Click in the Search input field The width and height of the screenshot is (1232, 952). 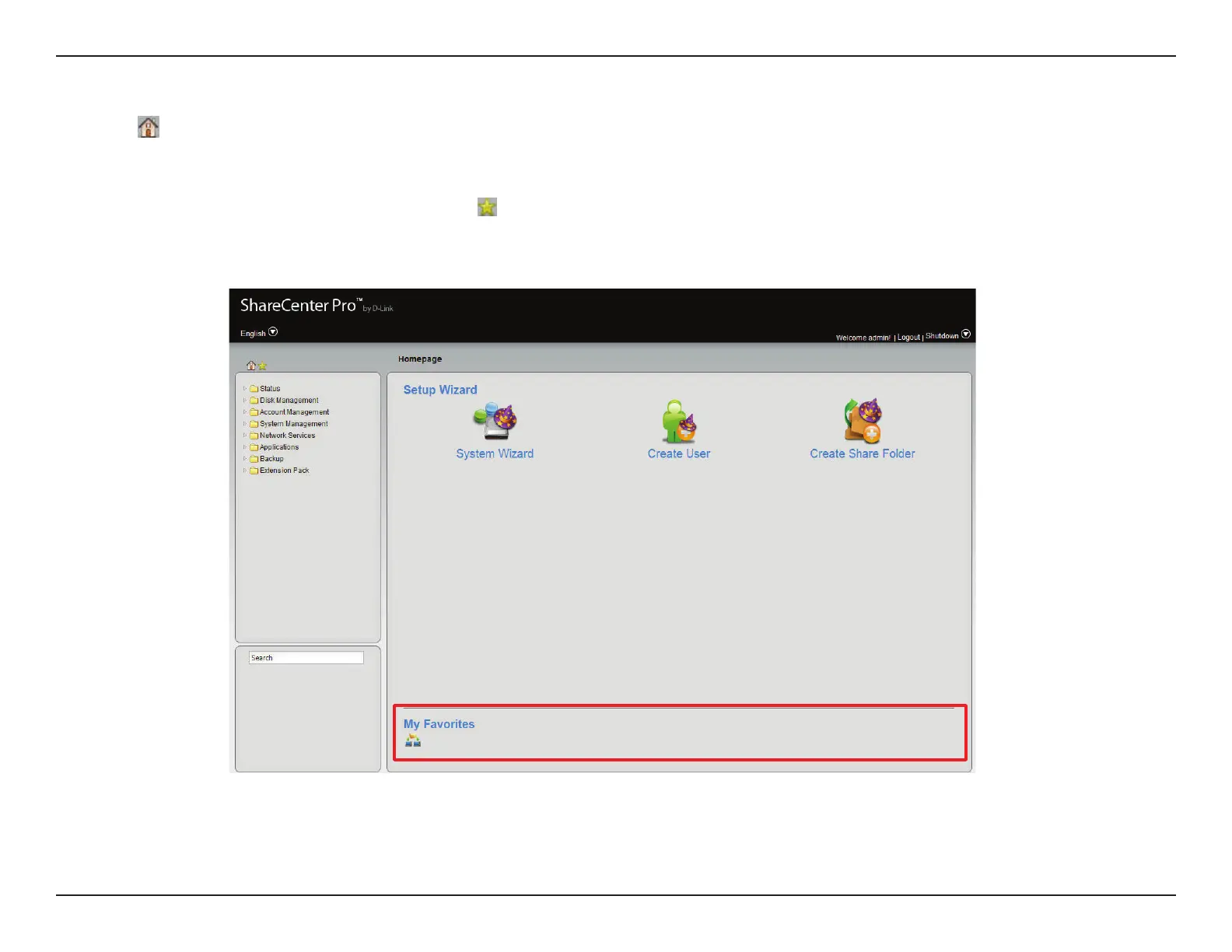pos(306,658)
